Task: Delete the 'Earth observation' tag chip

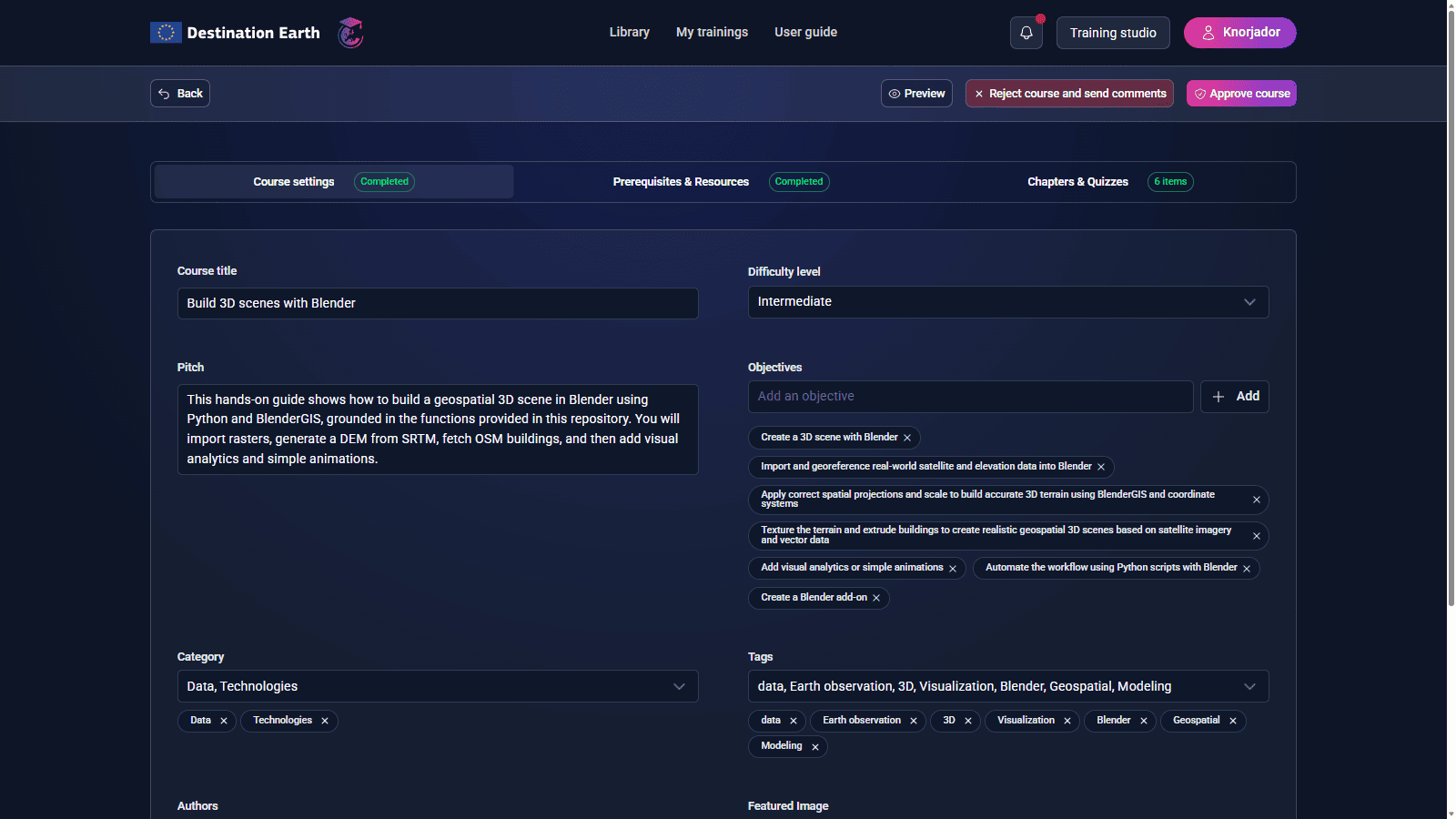Action: pyautogui.click(x=914, y=721)
